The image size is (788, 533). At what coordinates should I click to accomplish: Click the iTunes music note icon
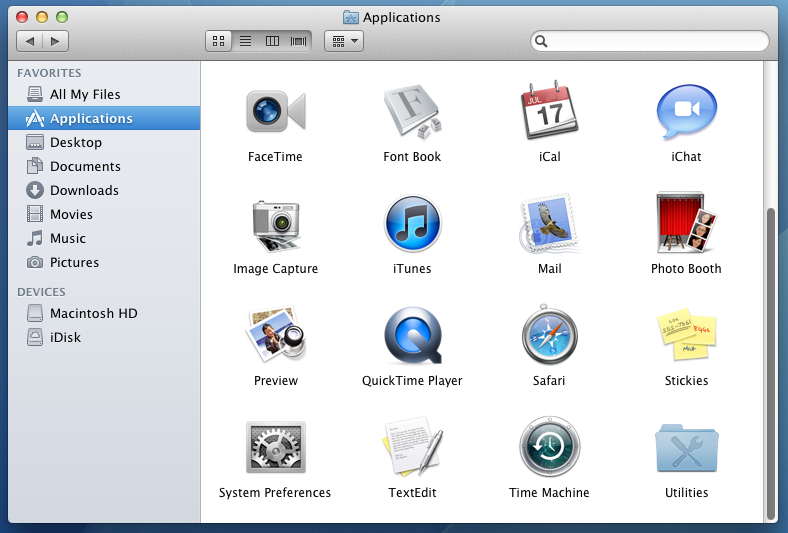[x=412, y=224]
